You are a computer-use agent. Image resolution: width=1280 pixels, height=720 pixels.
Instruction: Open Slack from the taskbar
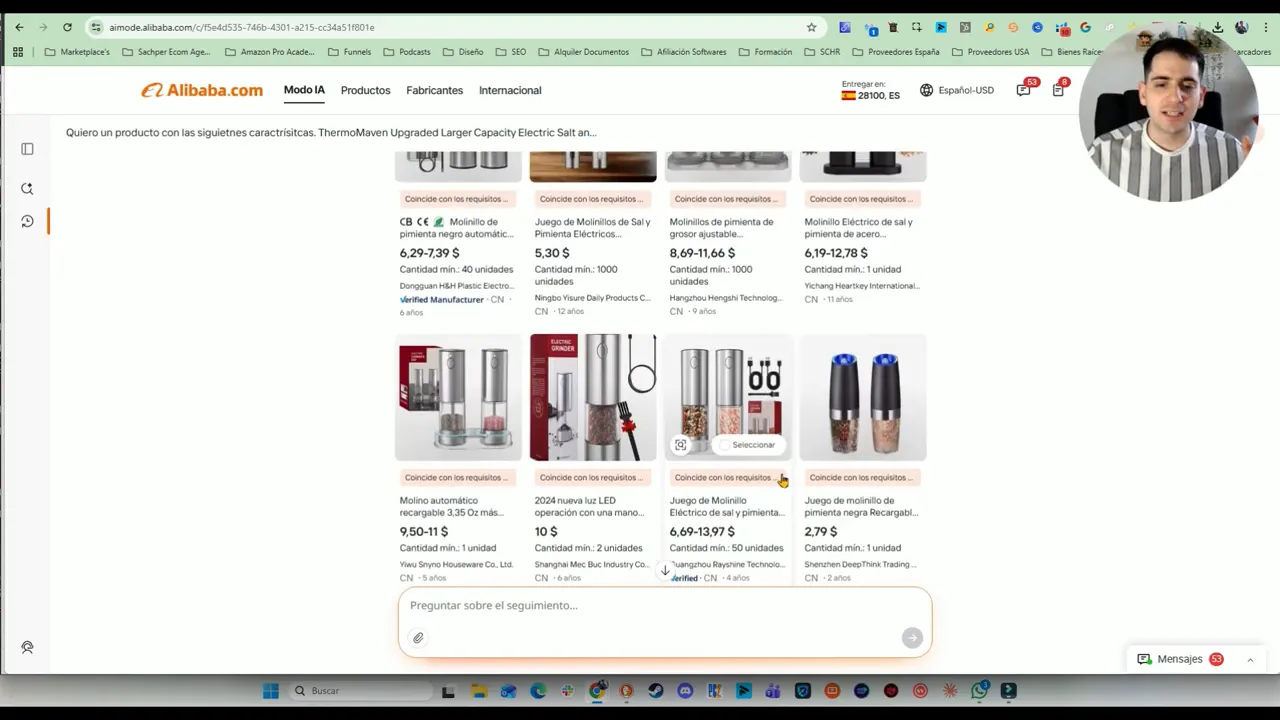pos(567,691)
